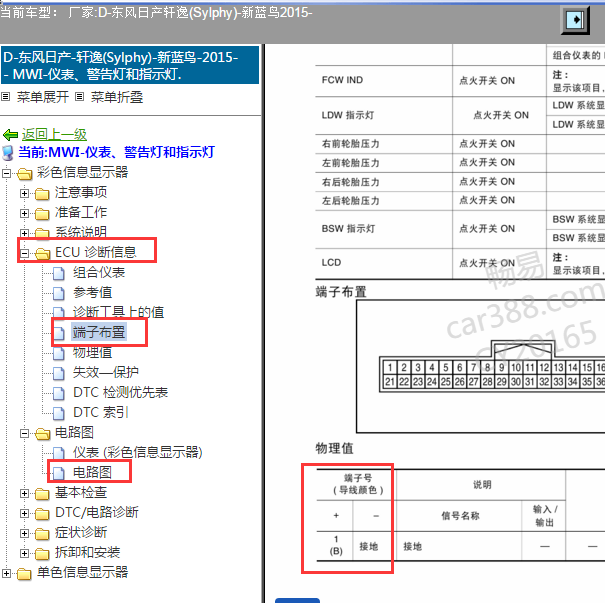
Task: Click the 单色信息显示器 folder icon
Action: pos(24,574)
